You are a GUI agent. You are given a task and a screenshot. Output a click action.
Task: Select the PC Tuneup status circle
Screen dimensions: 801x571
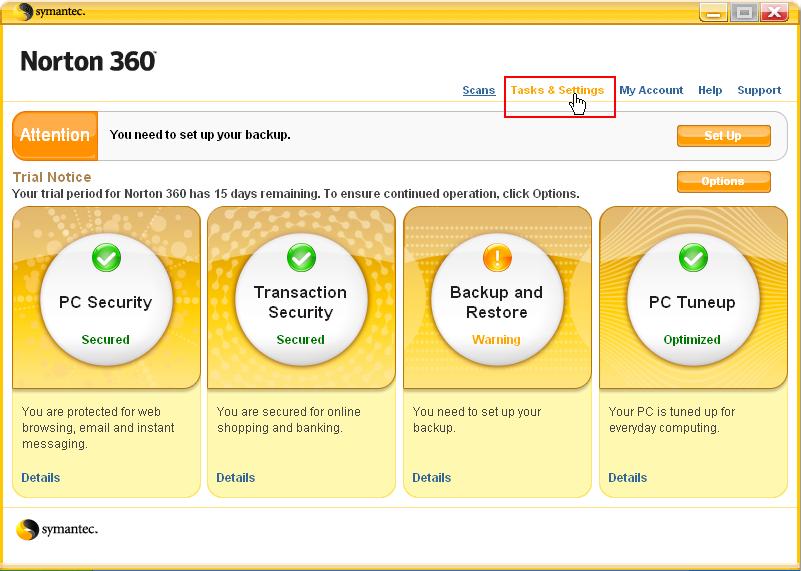pos(693,300)
